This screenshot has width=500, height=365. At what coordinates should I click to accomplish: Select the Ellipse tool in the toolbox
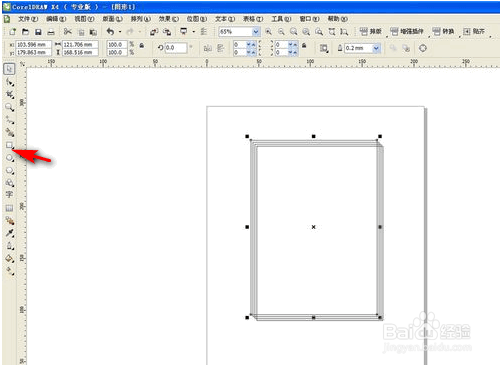click(9, 158)
